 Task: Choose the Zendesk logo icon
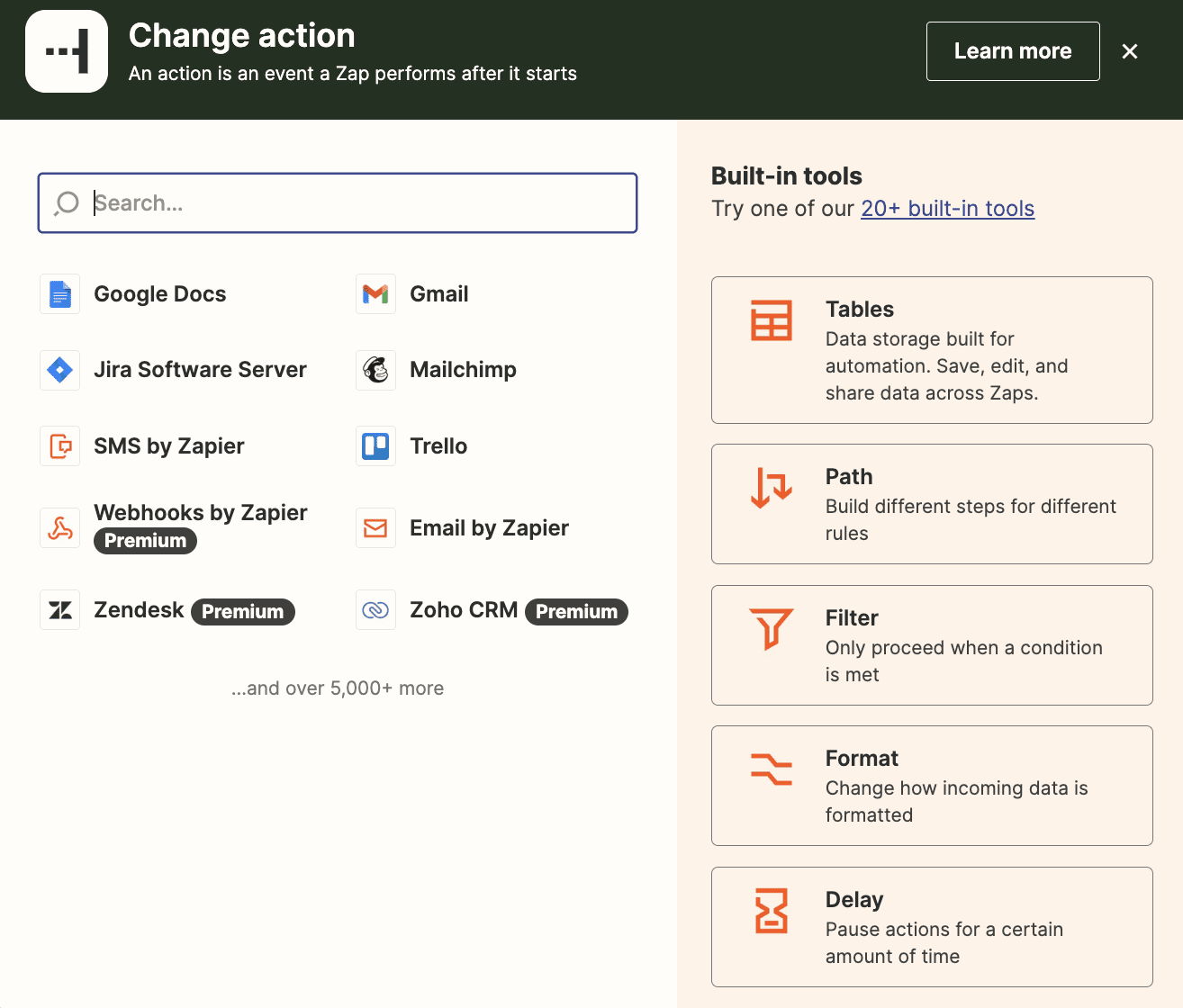[x=60, y=610]
